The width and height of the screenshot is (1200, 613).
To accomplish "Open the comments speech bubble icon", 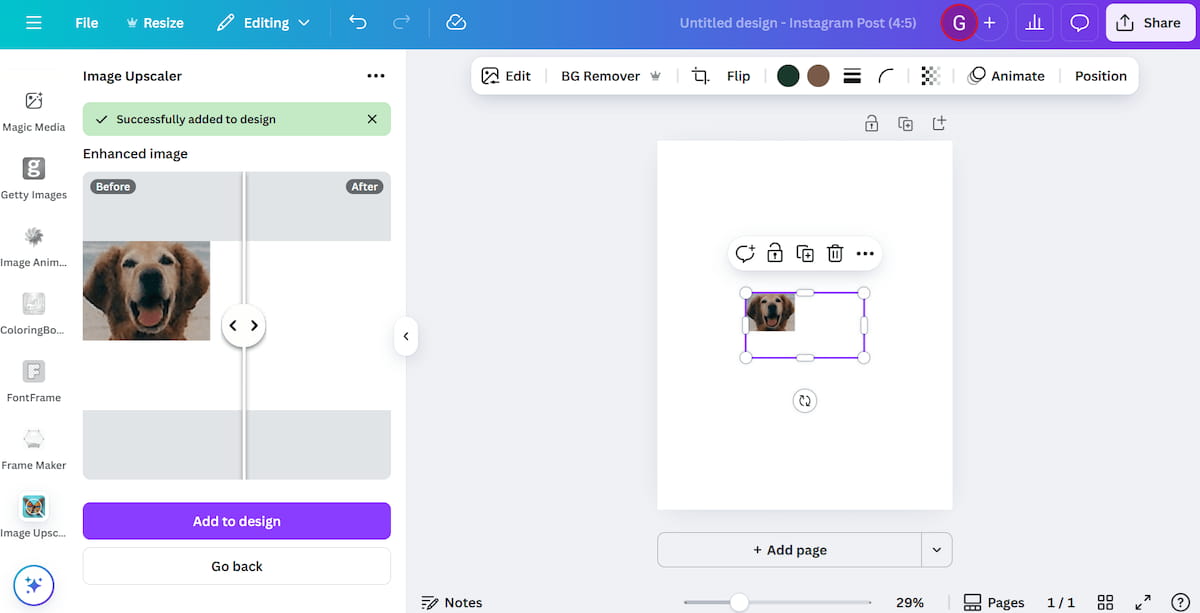I will tap(1079, 22).
